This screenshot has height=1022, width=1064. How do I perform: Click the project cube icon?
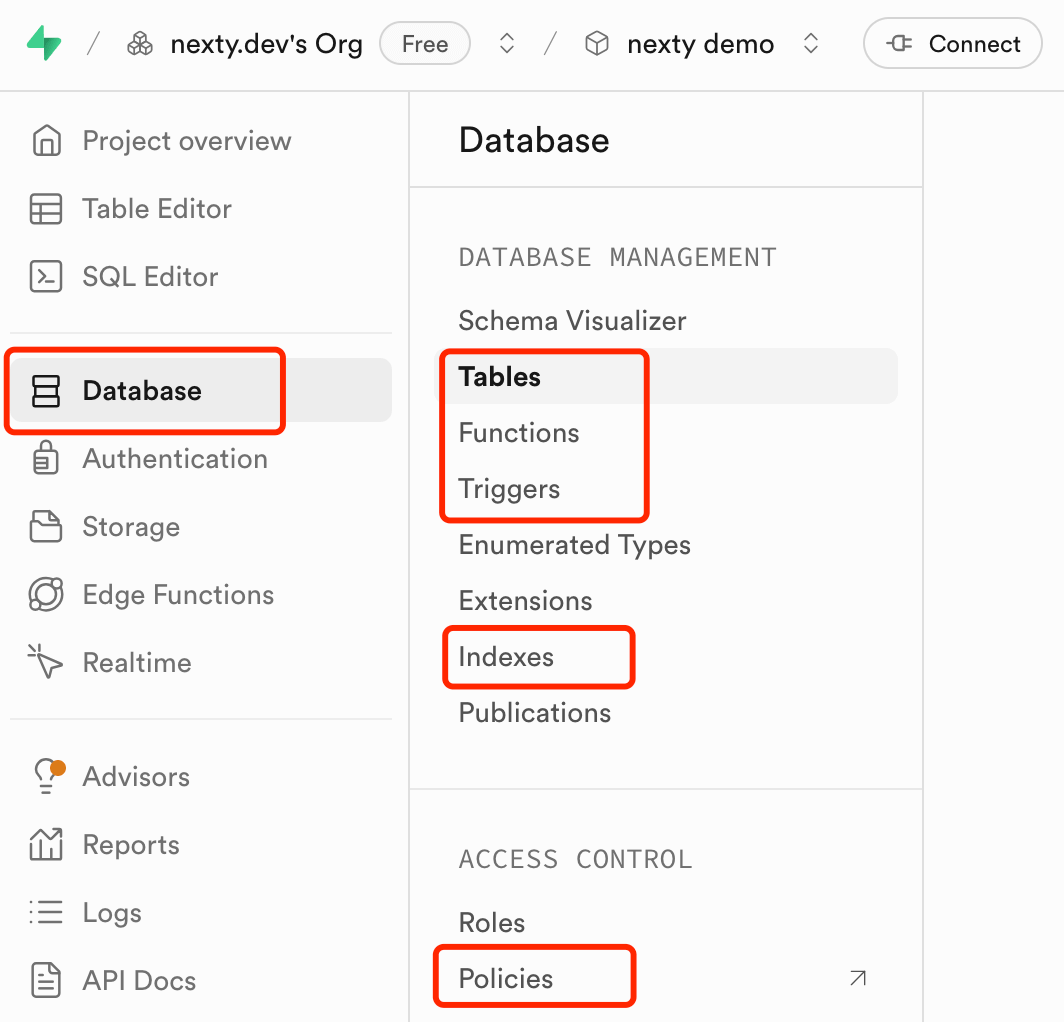coord(597,44)
